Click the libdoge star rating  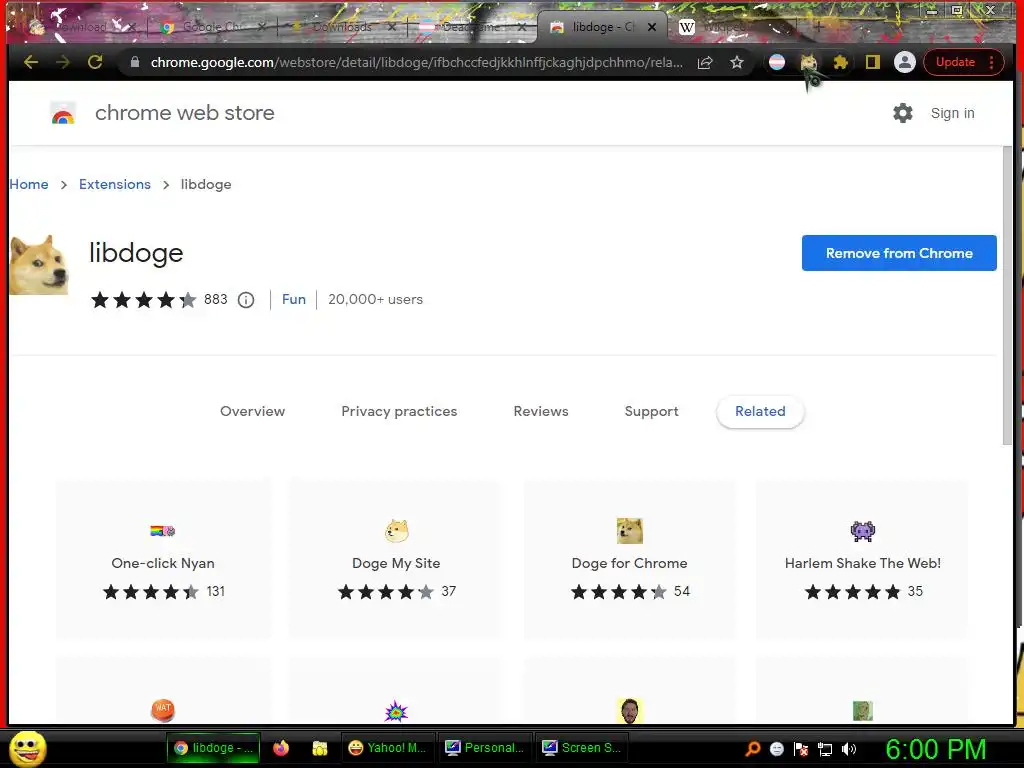coord(144,300)
